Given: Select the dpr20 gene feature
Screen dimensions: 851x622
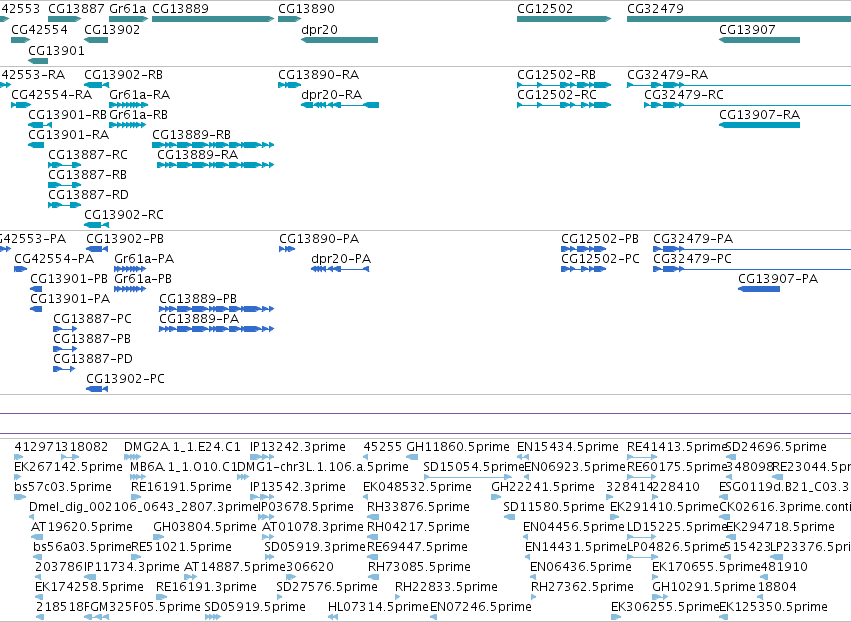Looking at the screenshot, I should [x=339, y=40].
